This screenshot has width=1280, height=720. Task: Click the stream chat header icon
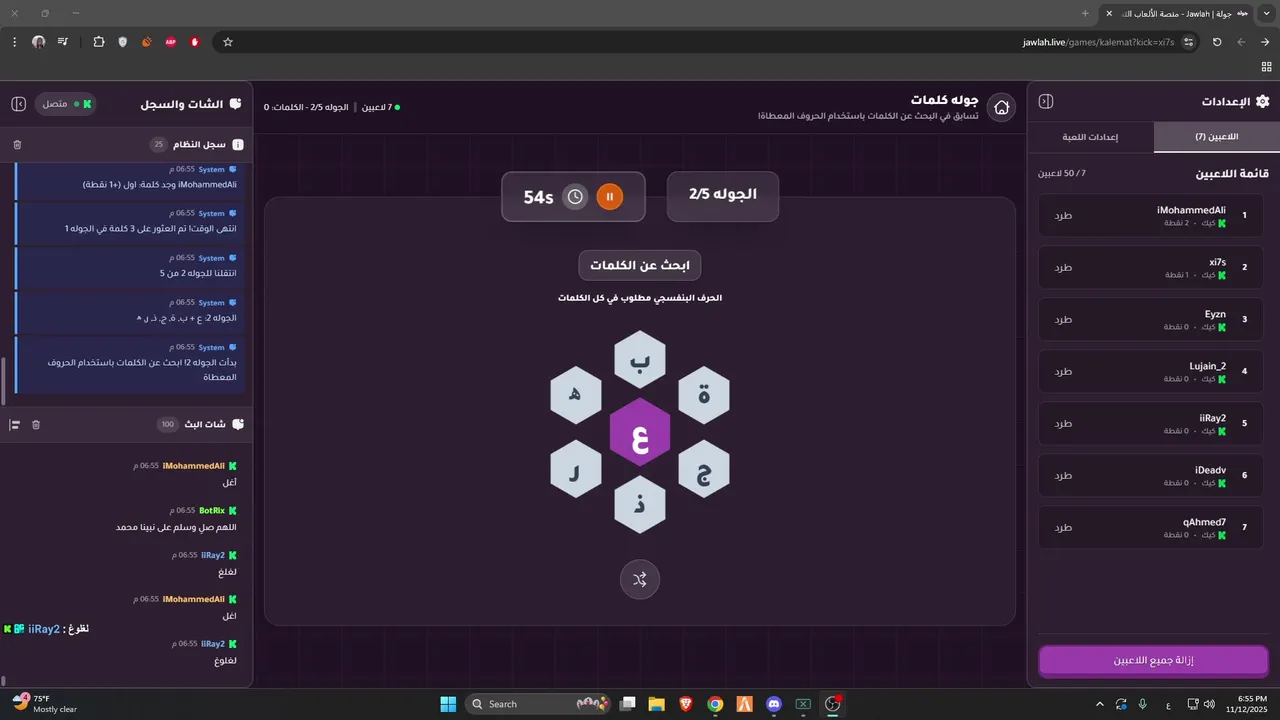click(238, 425)
